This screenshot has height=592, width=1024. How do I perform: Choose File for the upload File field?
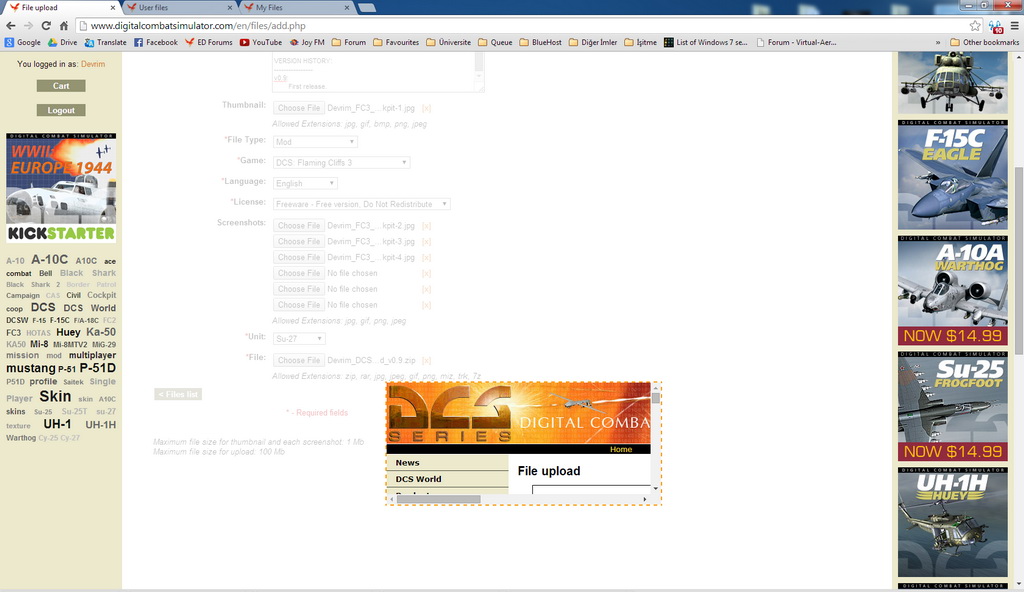click(x=298, y=361)
